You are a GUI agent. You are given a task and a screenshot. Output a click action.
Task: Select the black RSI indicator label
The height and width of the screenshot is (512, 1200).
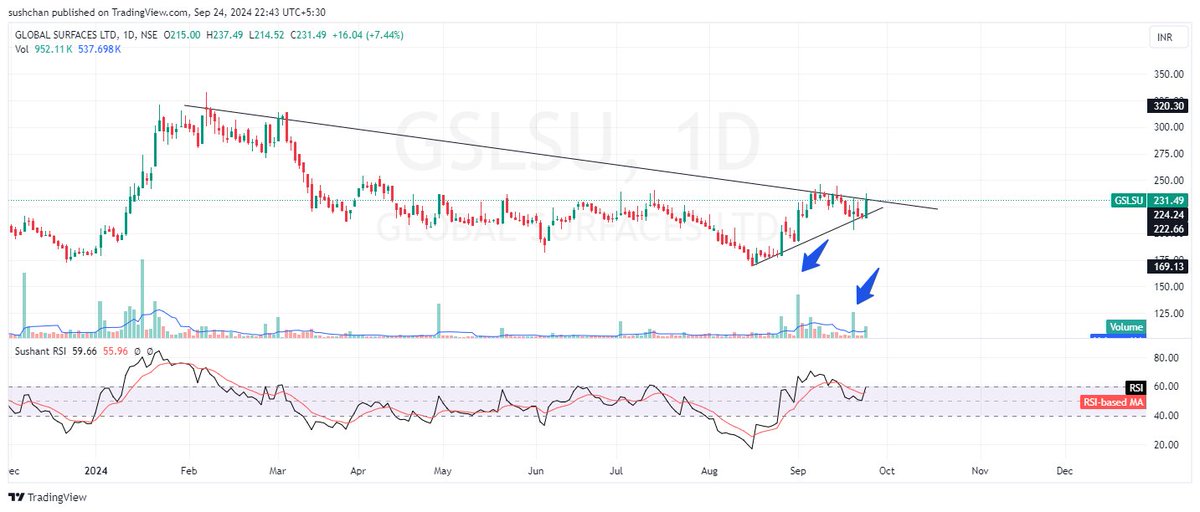point(1136,387)
